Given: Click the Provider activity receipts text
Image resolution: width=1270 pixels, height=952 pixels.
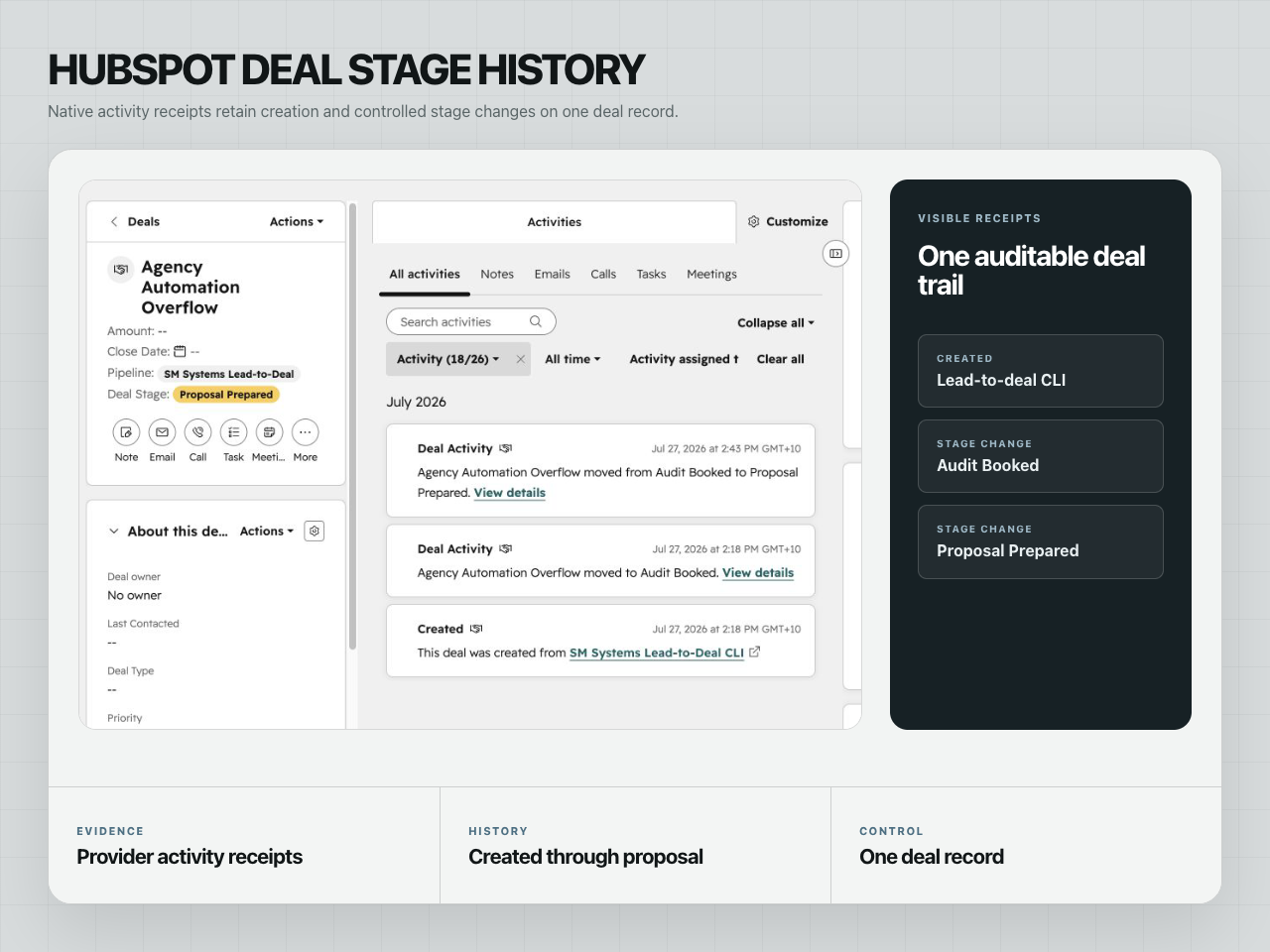Looking at the screenshot, I should pyautogui.click(x=190, y=857).
